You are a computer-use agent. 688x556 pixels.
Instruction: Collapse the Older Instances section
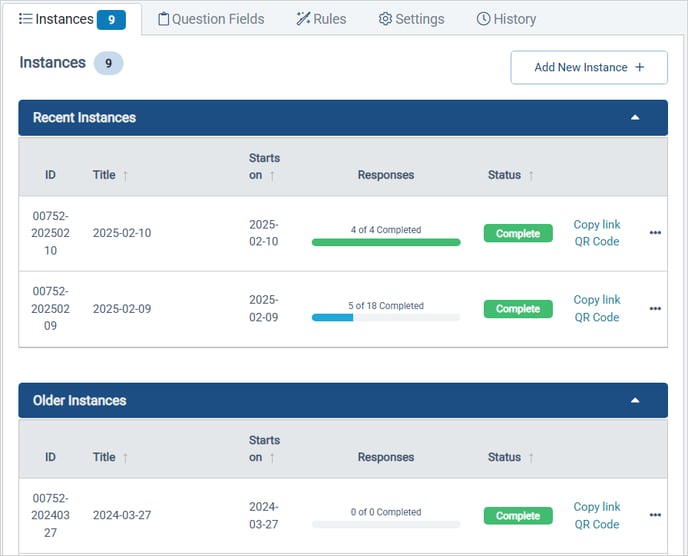point(634,400)
